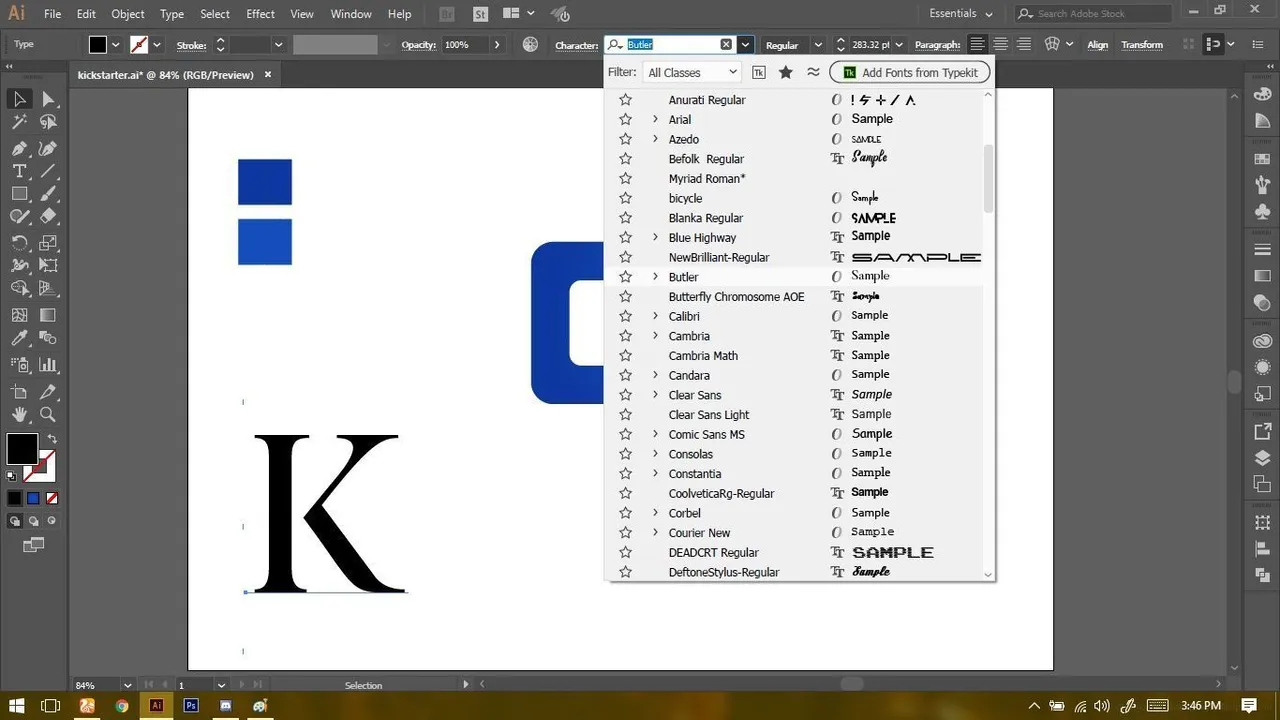This screenshot has height=720, width=1280.
Task: Open Recolor Artwork wheel icon
Action: pyautogui.click(x=530, y=45)
